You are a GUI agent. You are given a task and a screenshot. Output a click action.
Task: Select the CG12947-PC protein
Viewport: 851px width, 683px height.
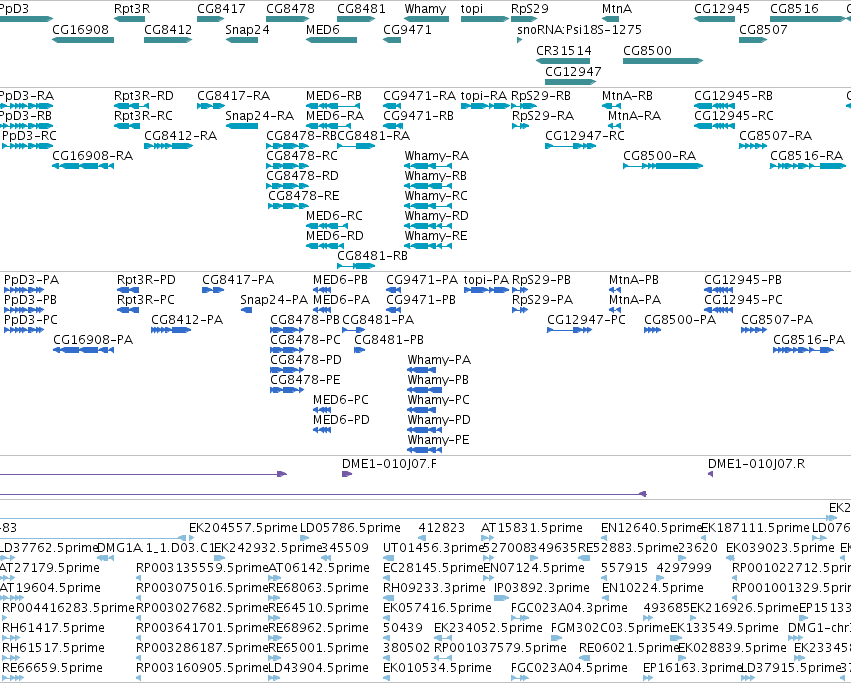click(569, 330)
